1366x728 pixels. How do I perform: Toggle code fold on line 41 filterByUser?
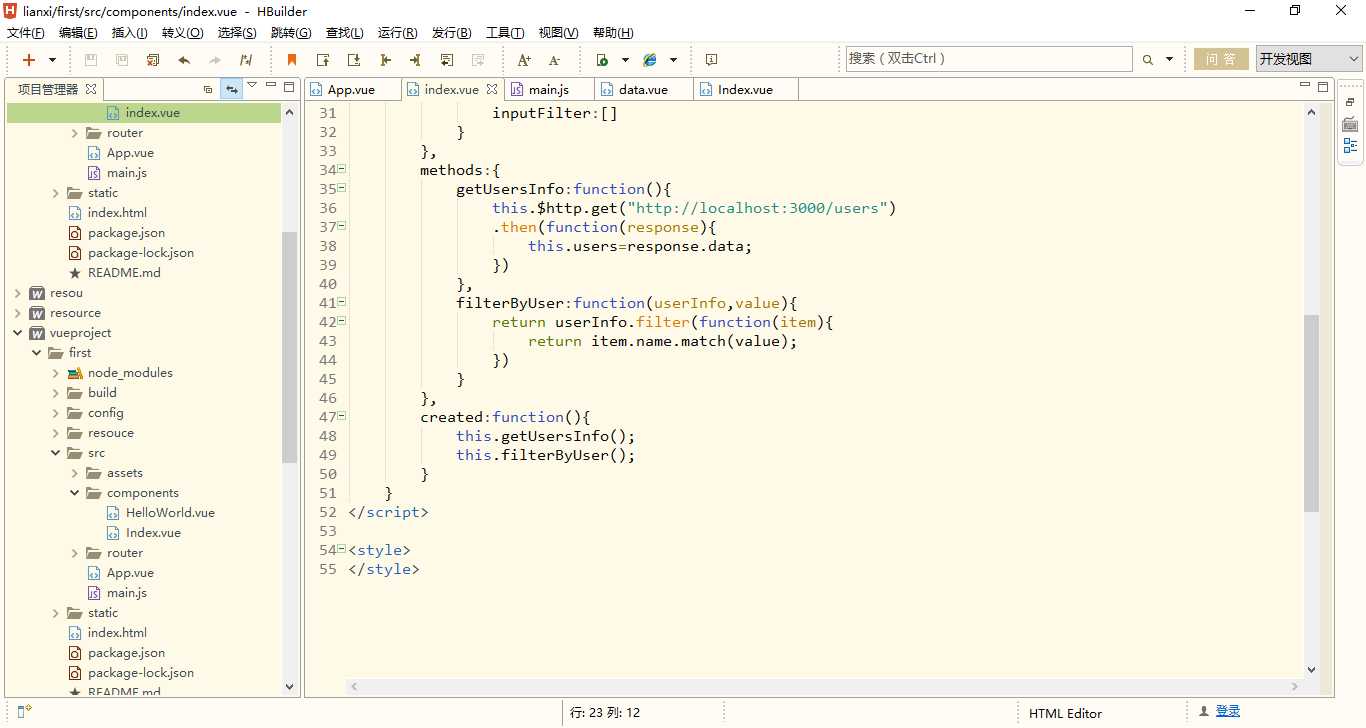pyautogui.click(x=342, y=302)
